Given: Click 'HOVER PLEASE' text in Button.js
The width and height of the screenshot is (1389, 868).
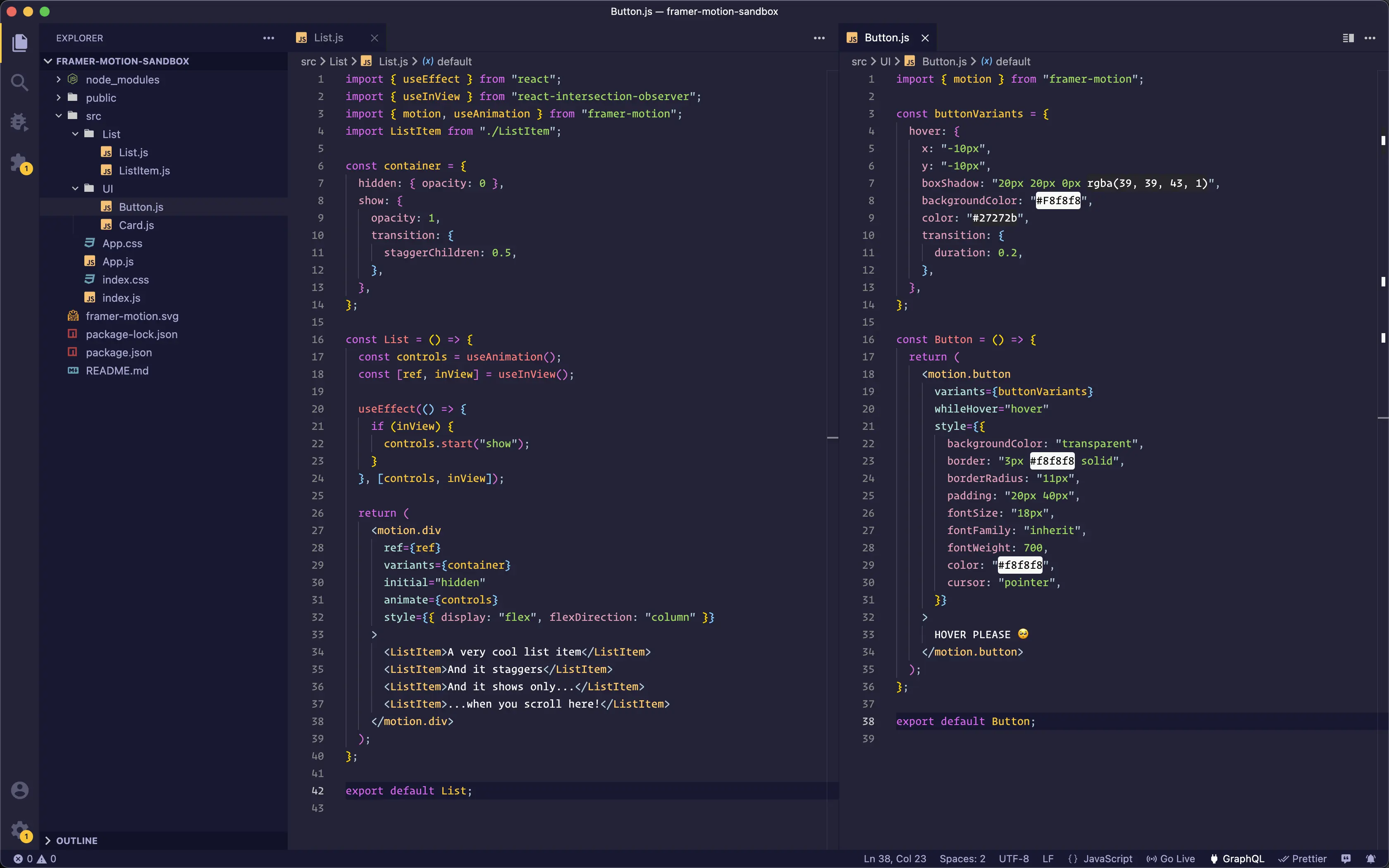Looking at the screenshot, I should pos(972,635).
